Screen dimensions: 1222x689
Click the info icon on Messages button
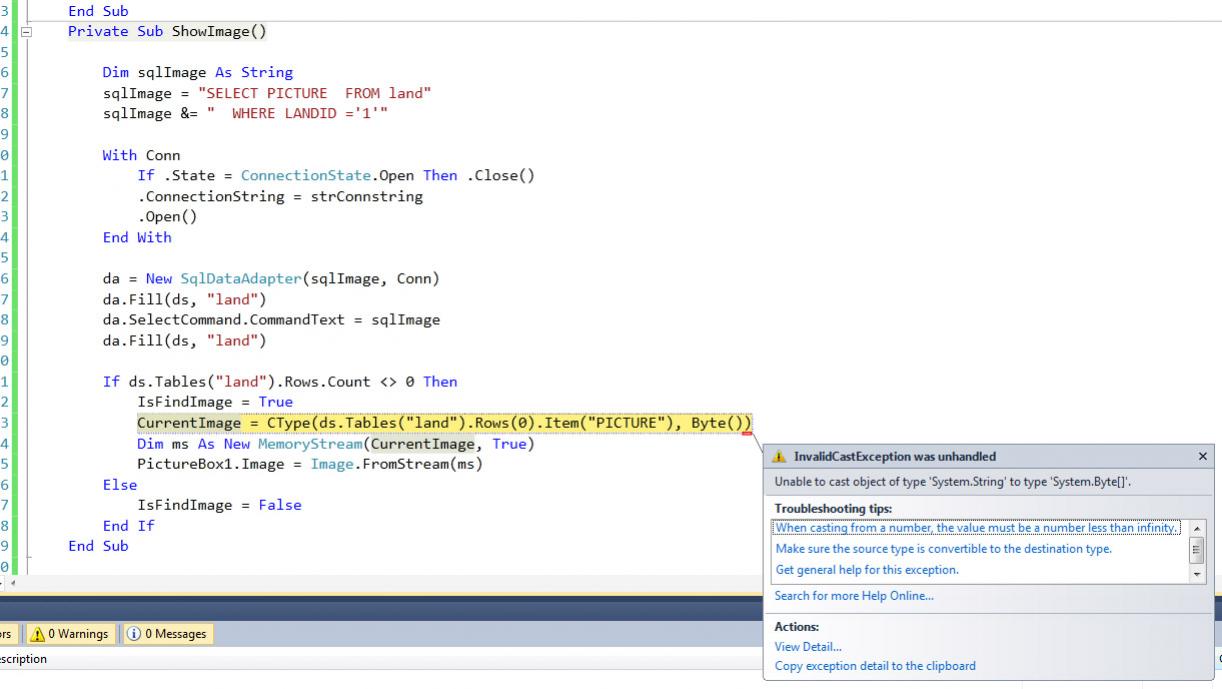coord(133,634)
